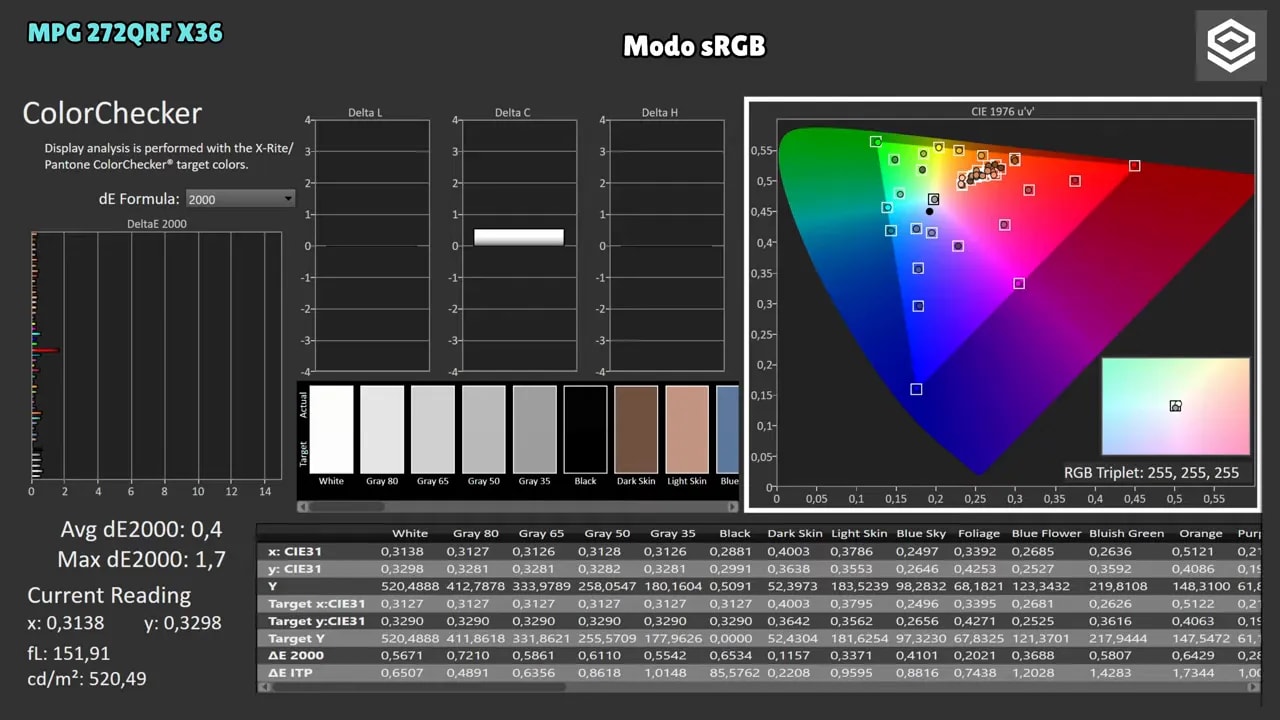1280x720 pixels.
Task: Click the ΔE ITP value 85,5762 for Black
Action: (x=735, y=673)
